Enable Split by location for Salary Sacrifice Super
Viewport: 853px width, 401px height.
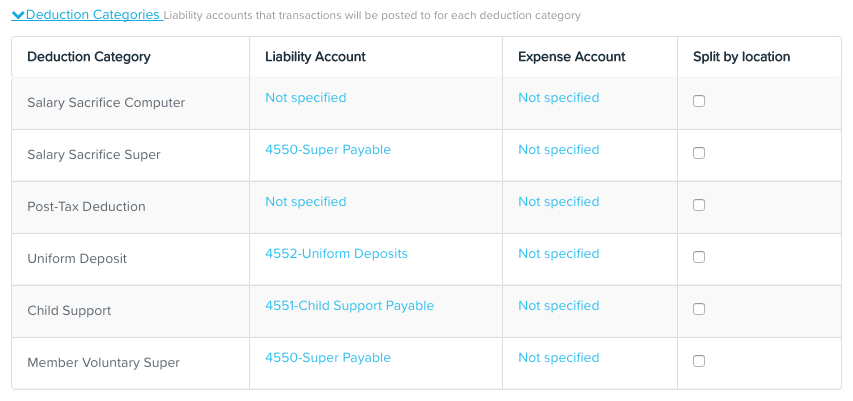click(699, 153)
